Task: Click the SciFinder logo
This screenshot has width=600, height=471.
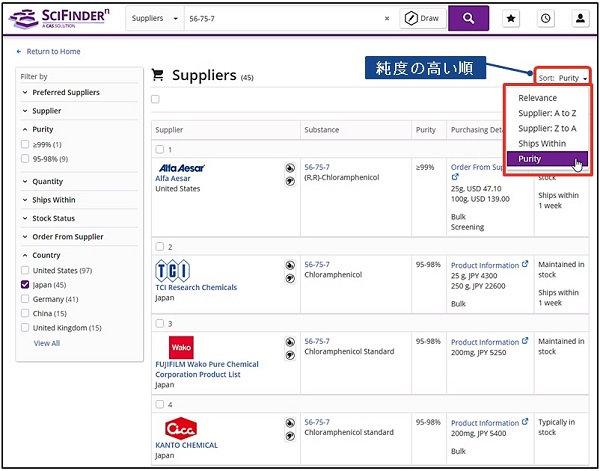Action: pos(59,18)
